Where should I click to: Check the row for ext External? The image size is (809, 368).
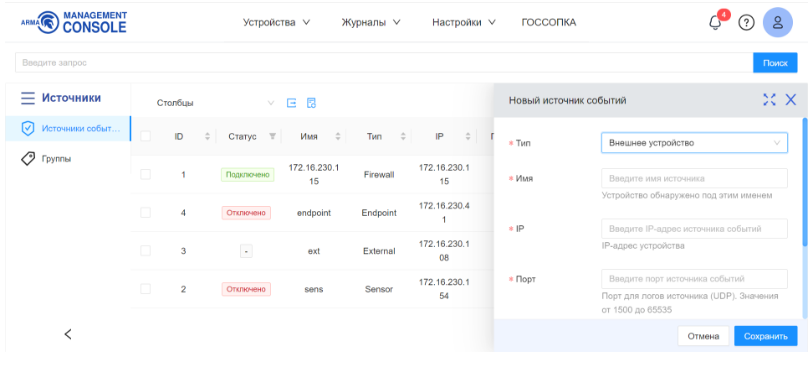click(x=145, y=251)
